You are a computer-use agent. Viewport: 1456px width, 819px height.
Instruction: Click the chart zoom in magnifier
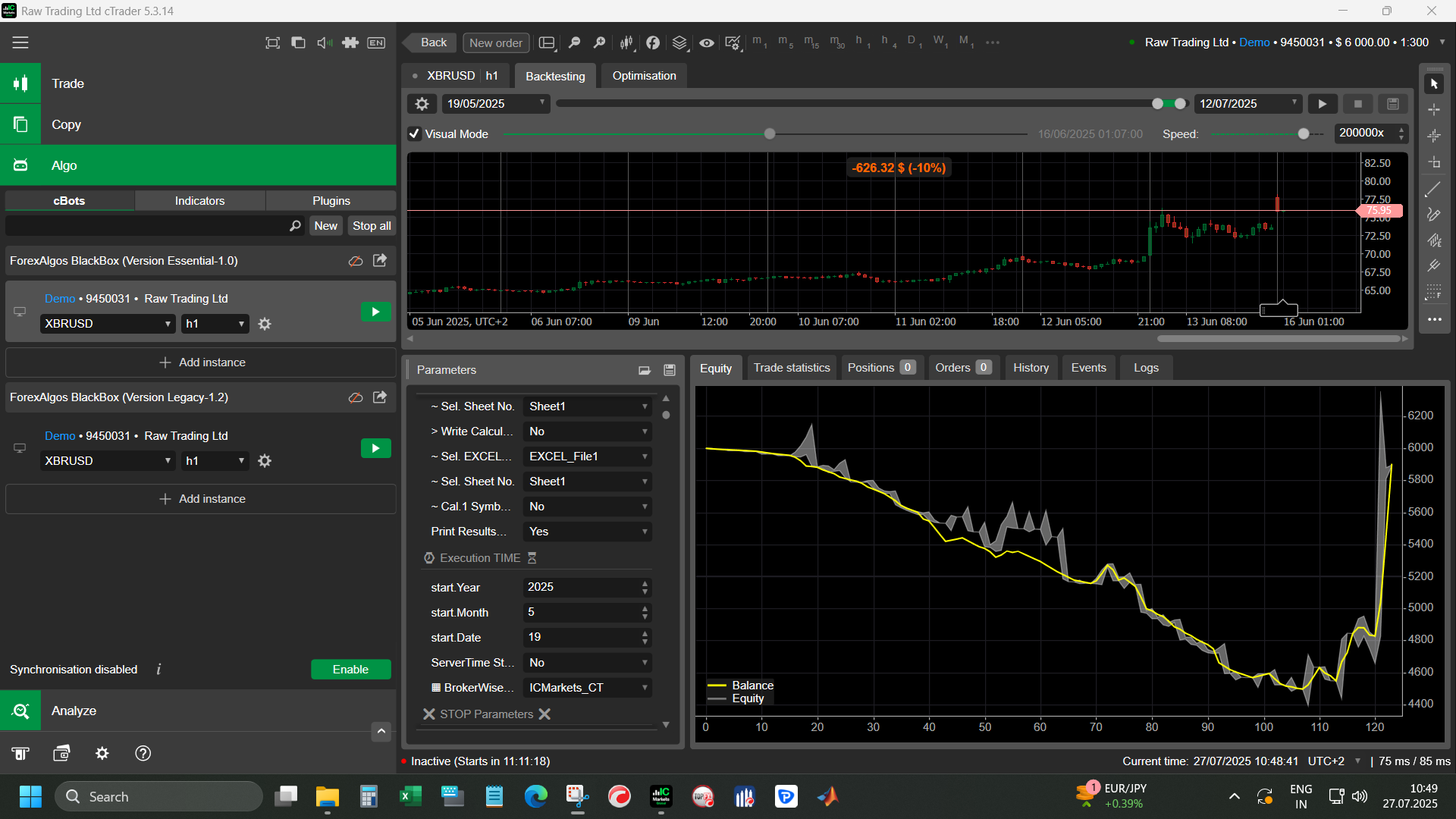(599, 42)
